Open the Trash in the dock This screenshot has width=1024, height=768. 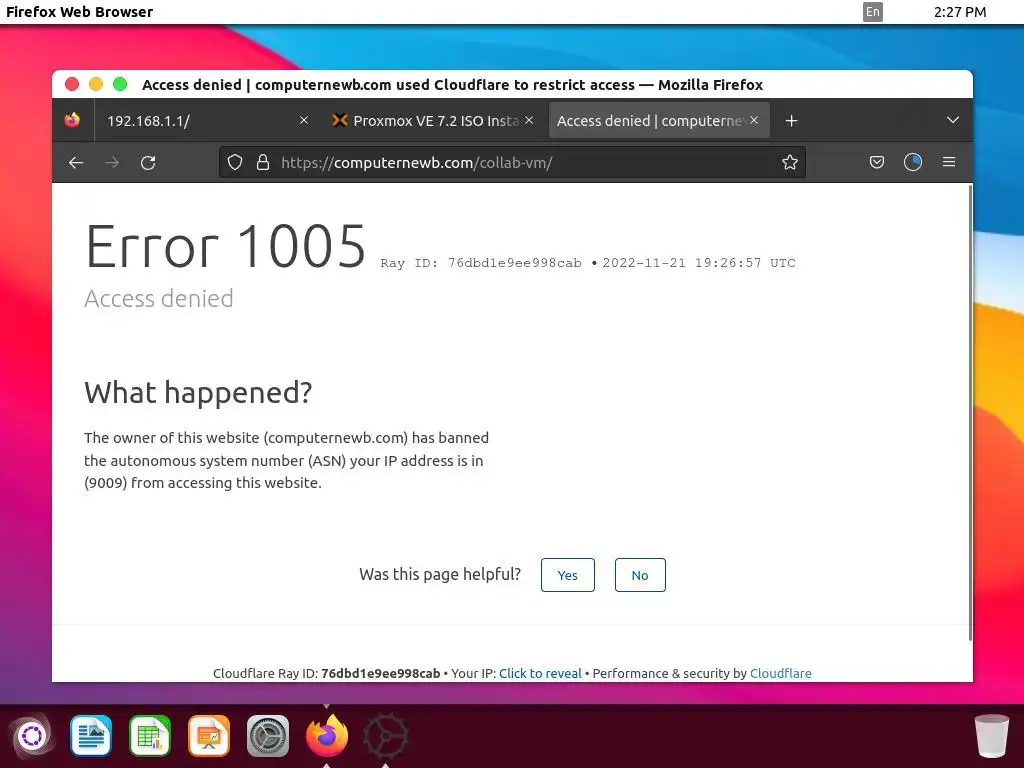[991, 737]
